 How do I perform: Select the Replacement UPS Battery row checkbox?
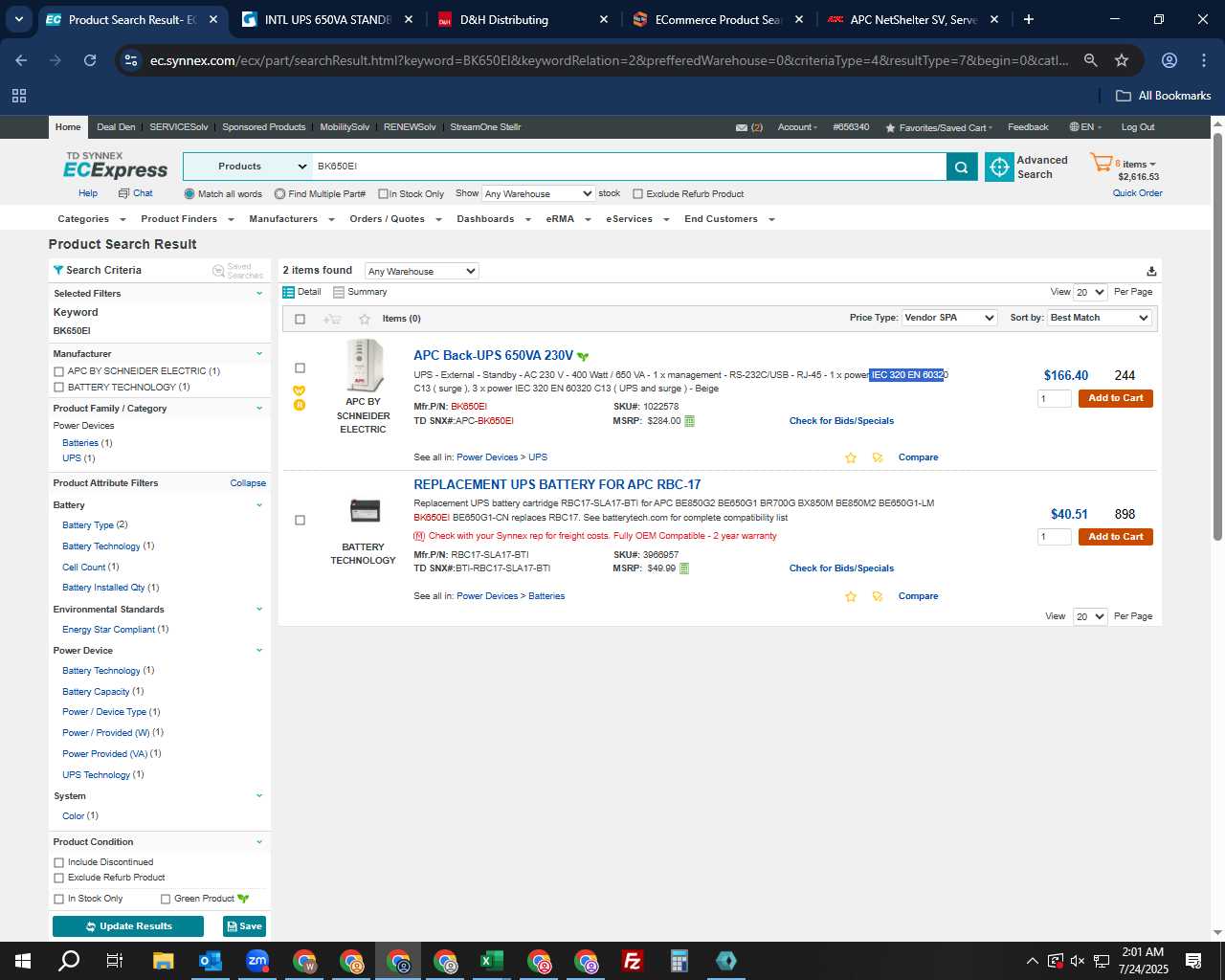pyautogui.click(x=300, y=521)
